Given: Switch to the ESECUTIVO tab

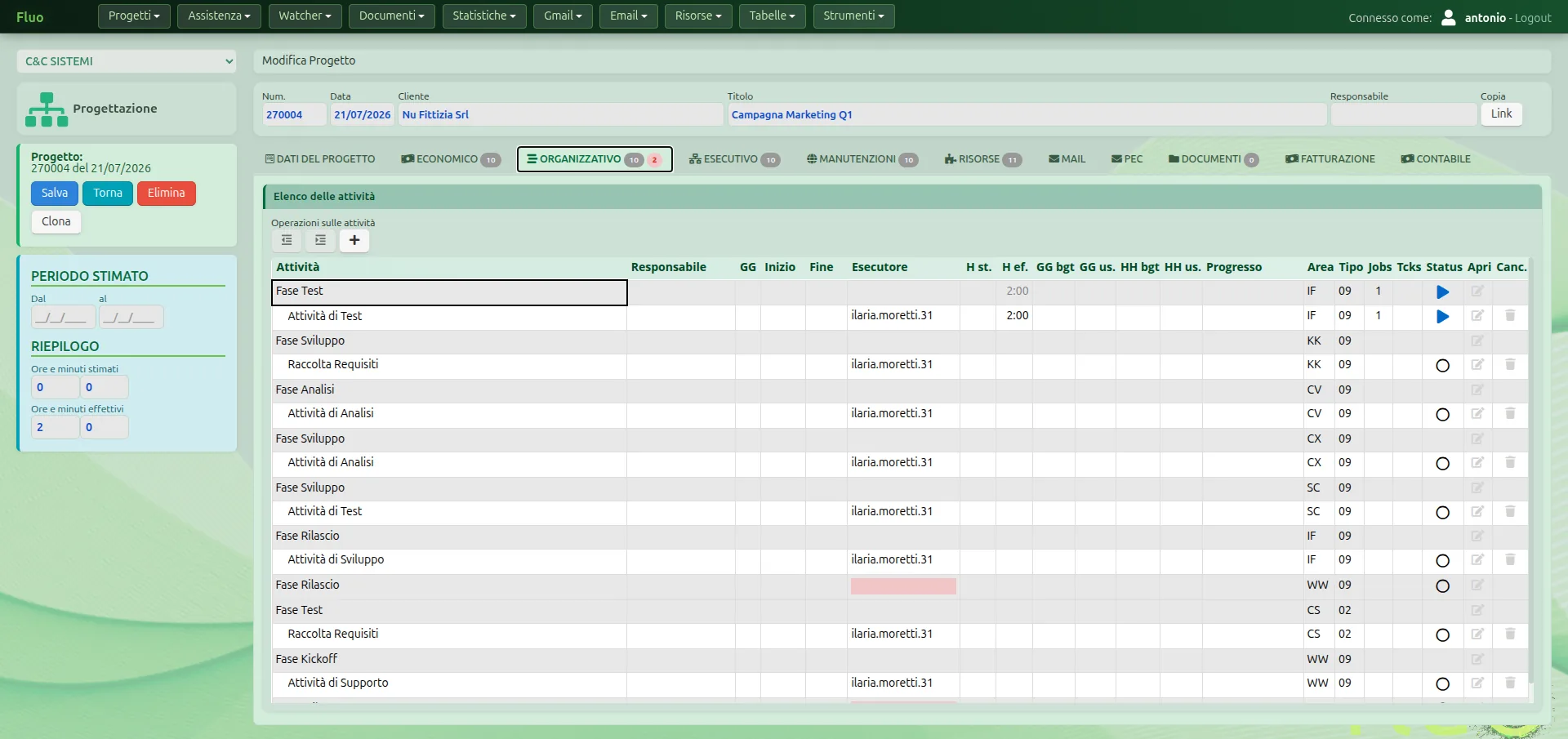Looking at the screenshot, I should point(734,159).
